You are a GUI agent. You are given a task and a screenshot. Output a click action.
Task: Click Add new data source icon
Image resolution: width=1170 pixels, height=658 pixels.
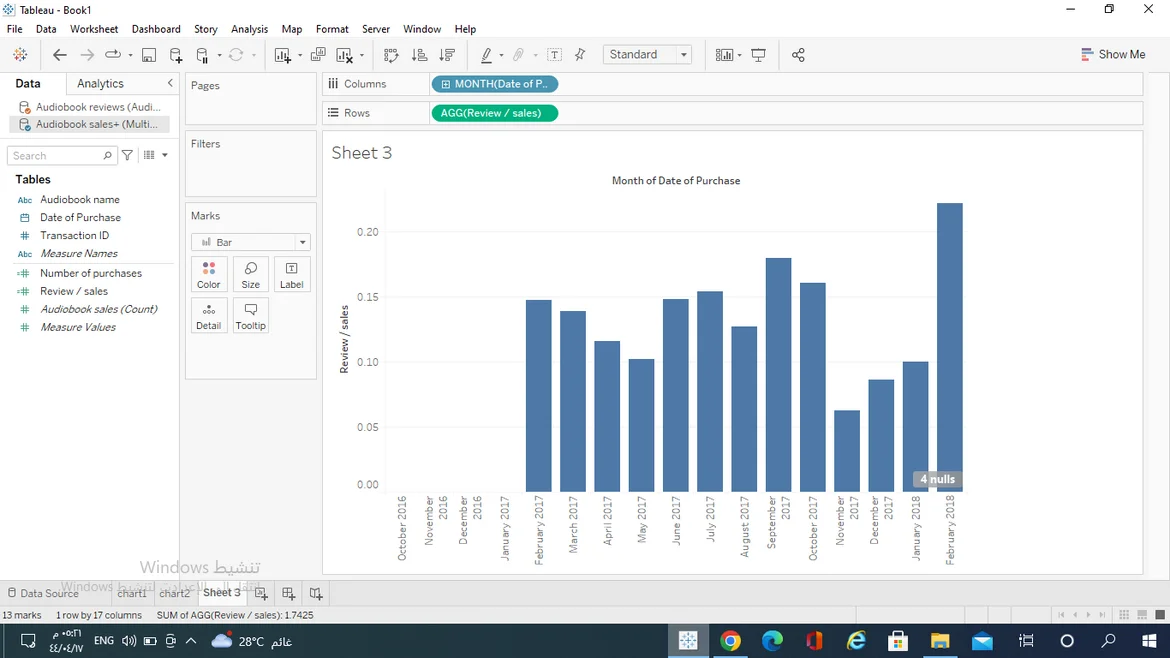[176, 55]
